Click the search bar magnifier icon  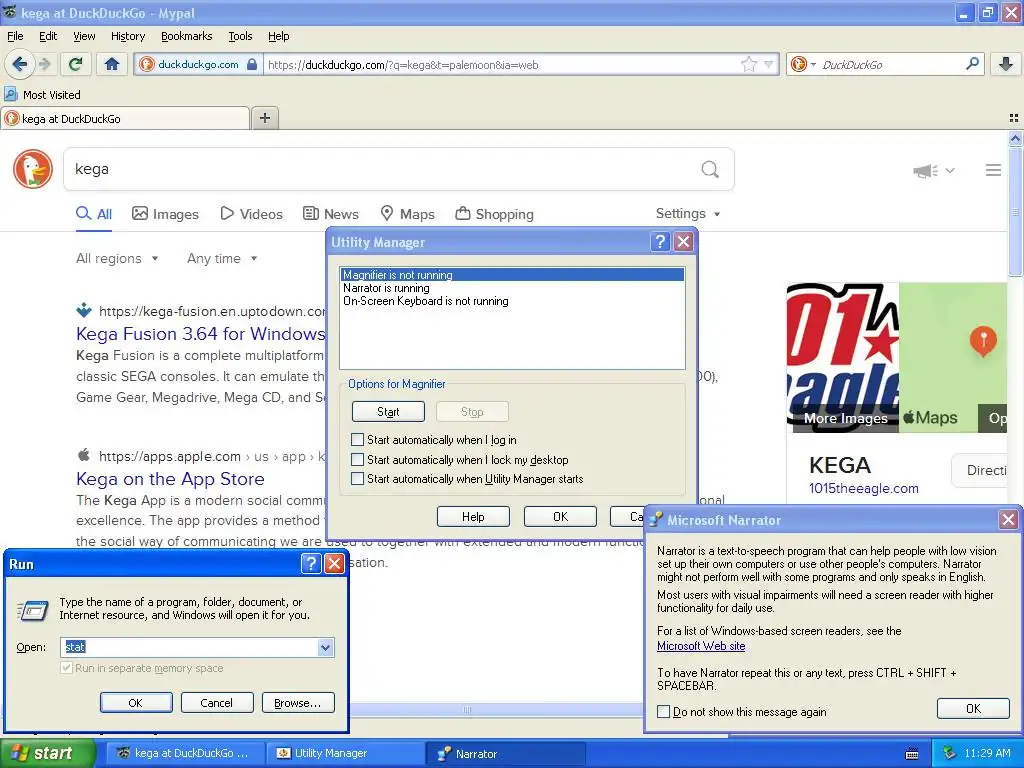coord(972,64)
